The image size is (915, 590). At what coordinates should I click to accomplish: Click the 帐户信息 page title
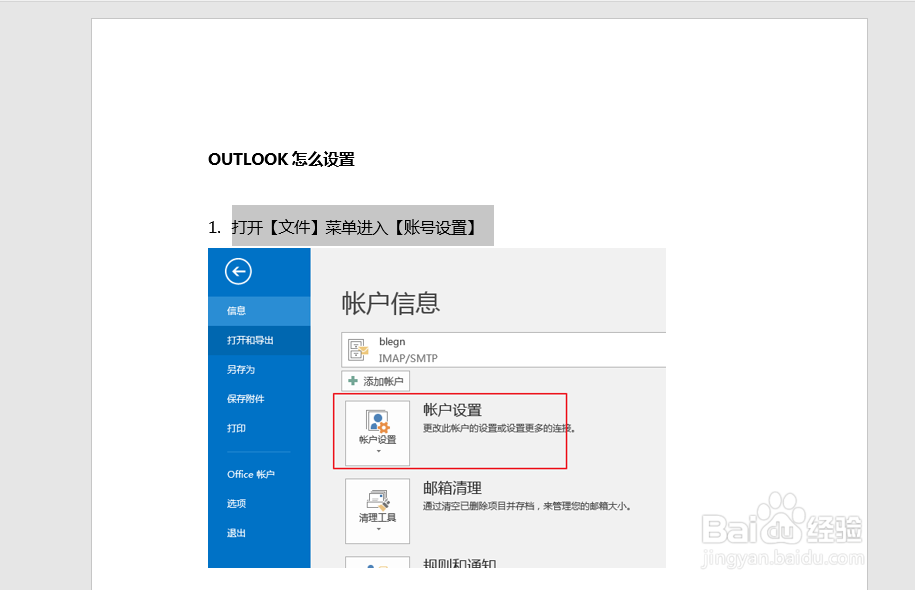[x=390, y=303]
